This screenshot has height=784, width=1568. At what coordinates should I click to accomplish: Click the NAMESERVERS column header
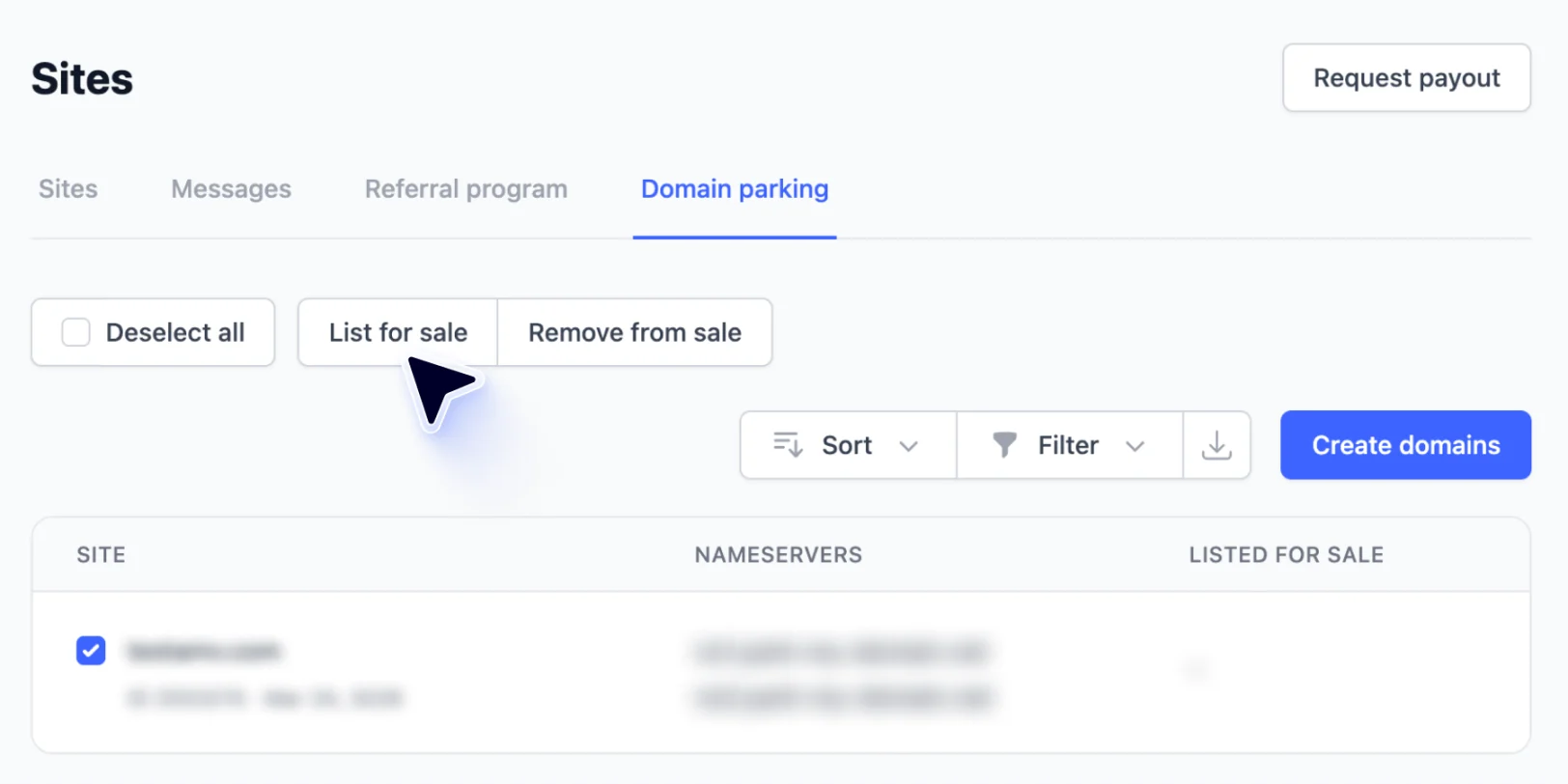(x=778, y=555)
